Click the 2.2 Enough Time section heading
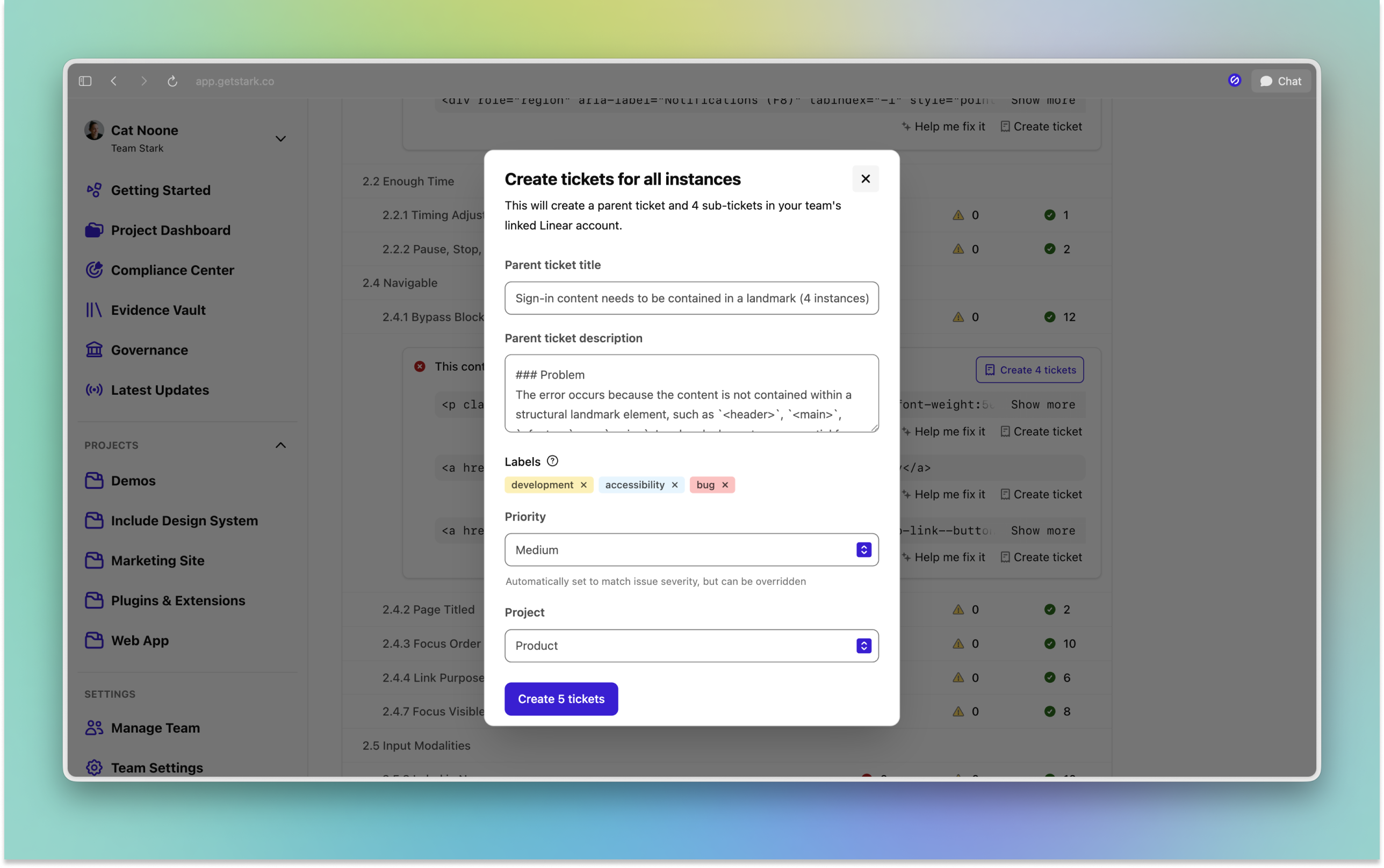This screenshot has height=868, width=1384. tap(408, 182)
